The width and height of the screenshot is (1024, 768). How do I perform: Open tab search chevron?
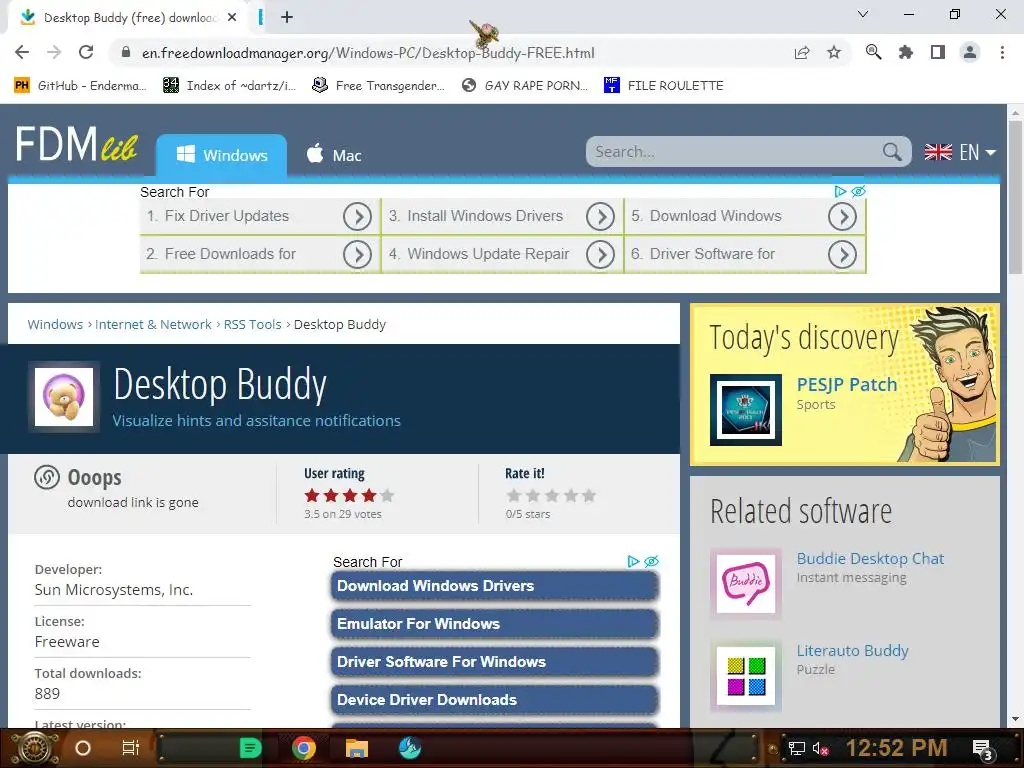pyautogui.click(x=863, y=14)
